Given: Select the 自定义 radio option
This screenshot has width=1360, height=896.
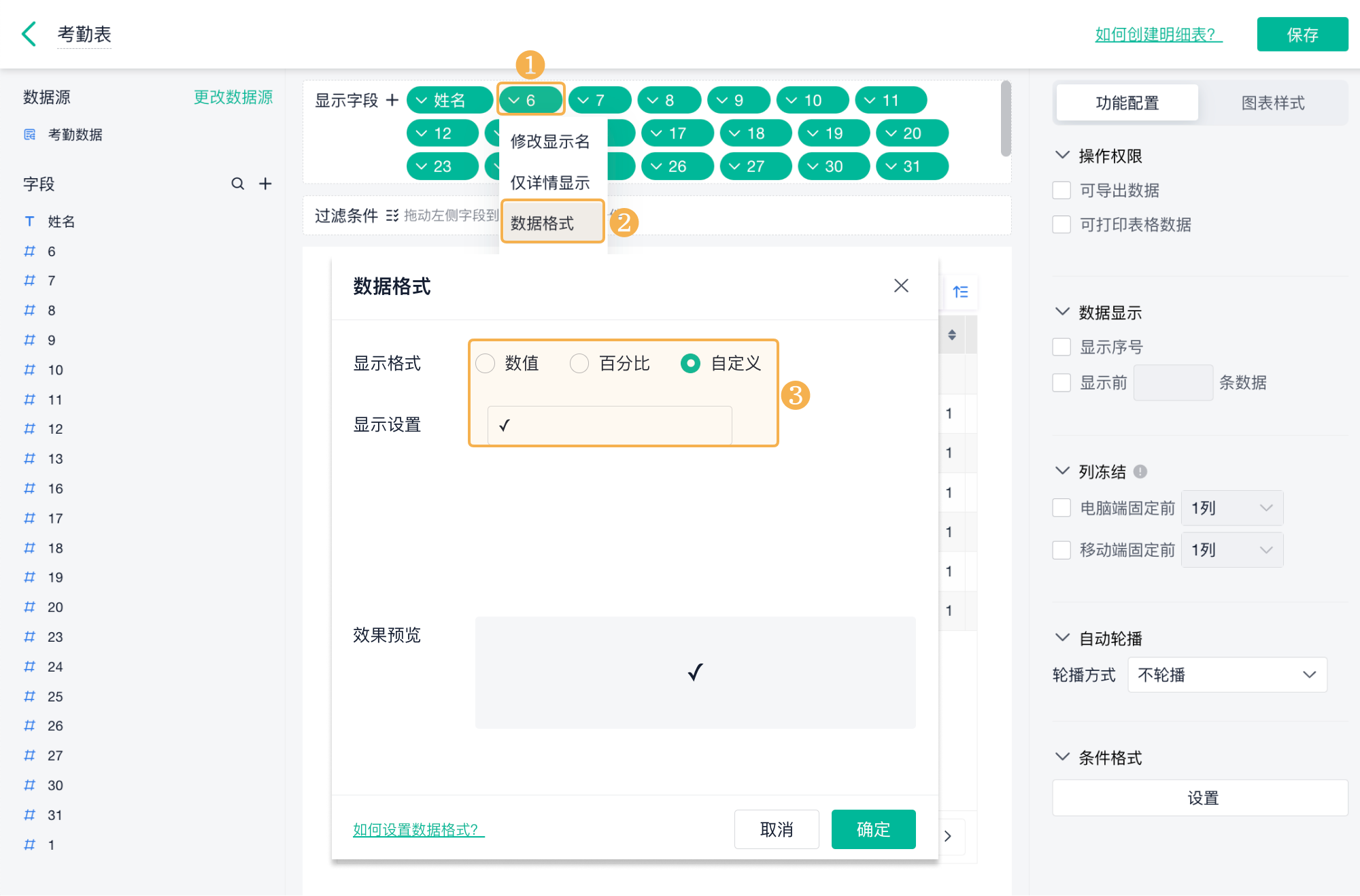Looking at the screenshot, I should tap(690, 363).
